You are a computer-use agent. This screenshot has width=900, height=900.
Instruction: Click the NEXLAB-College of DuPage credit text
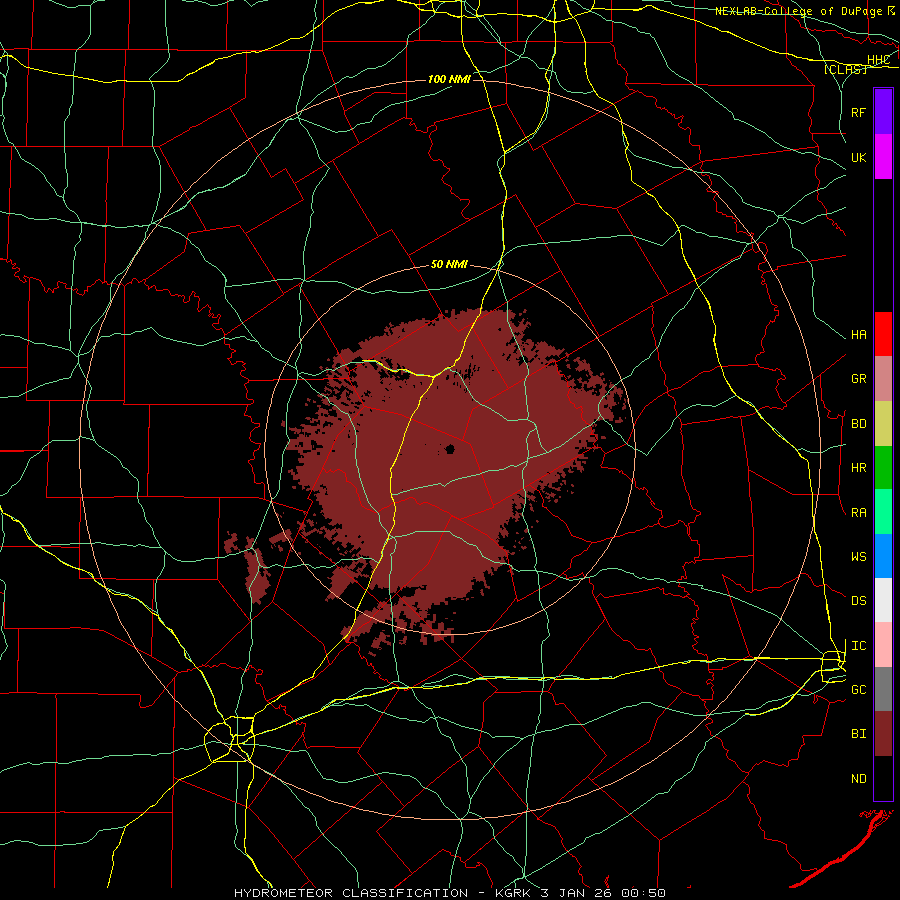[798, 11]
